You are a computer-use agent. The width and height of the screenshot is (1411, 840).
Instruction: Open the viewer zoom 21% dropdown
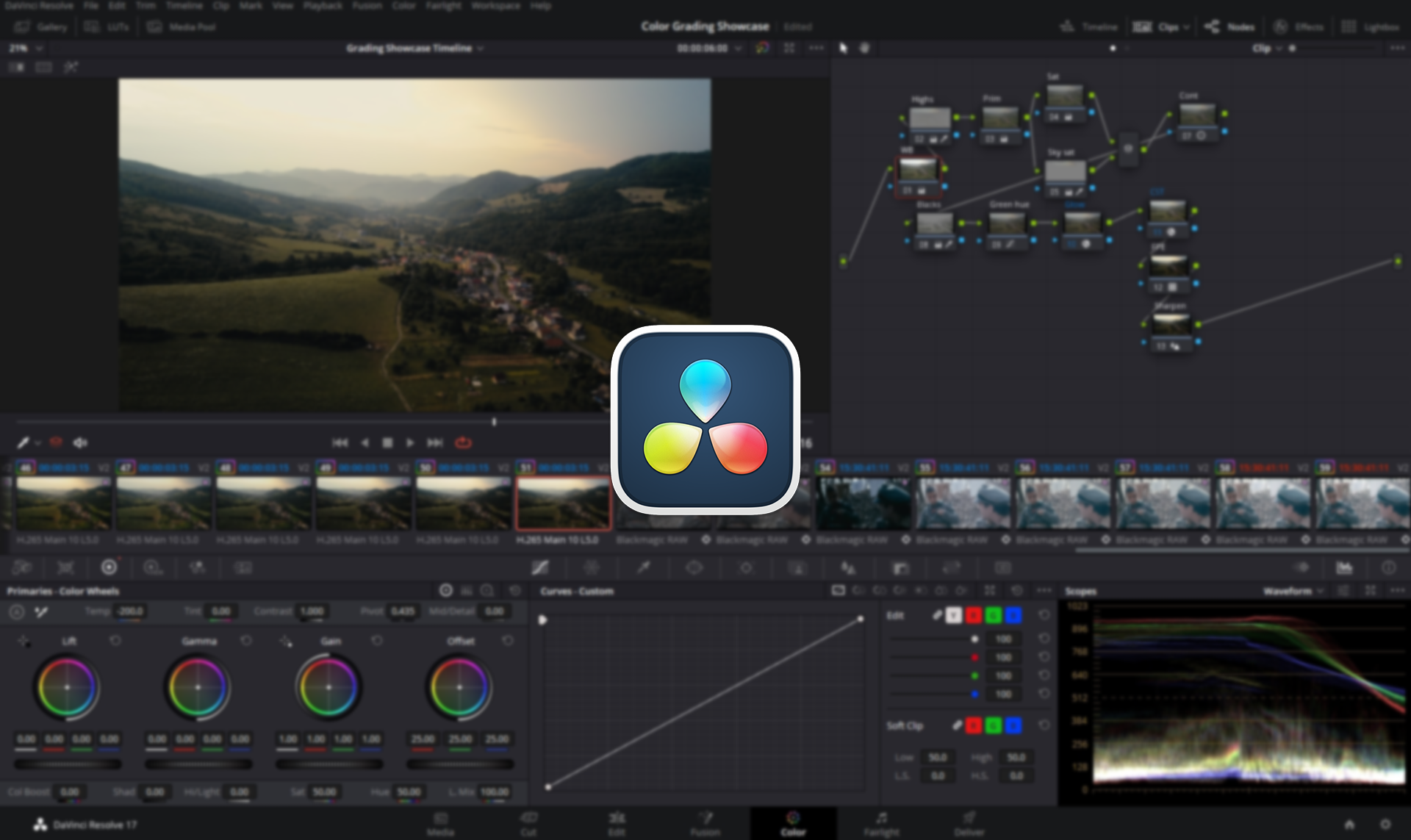click(x=26, y=48)
